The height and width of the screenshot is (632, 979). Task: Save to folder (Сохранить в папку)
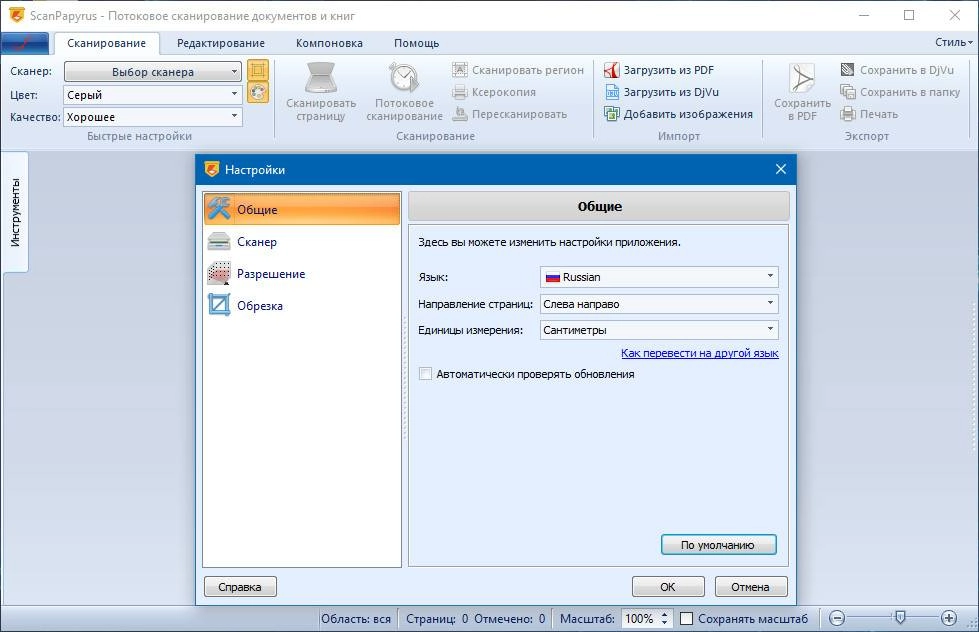pos(900,92)
